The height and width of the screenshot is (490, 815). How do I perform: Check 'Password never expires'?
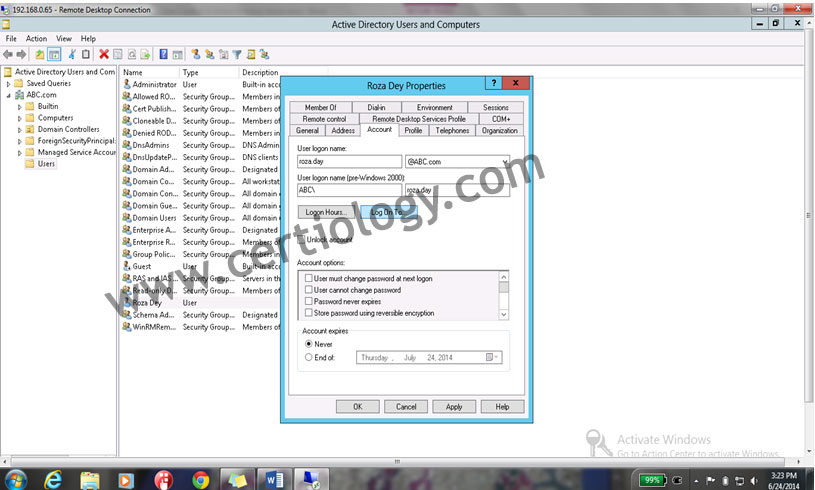[308, 301]
